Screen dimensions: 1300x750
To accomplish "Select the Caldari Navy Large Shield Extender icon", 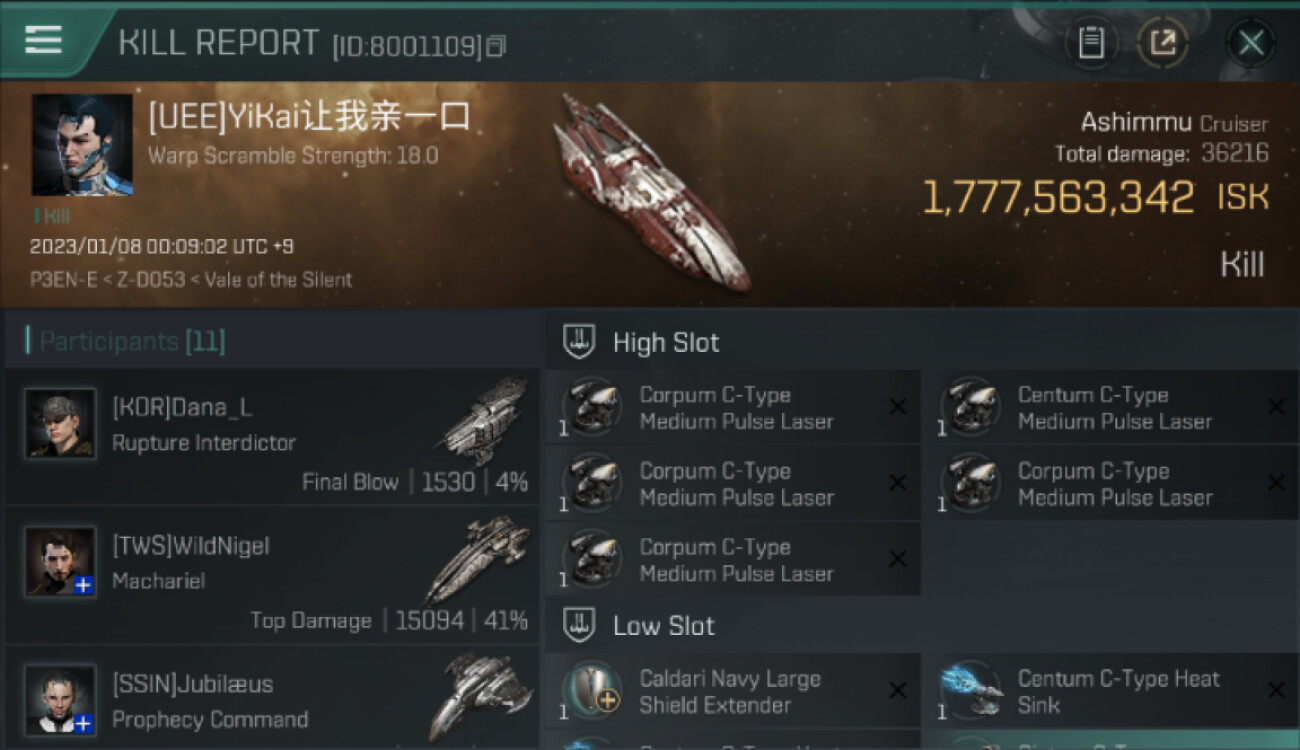I will point(591,691).
